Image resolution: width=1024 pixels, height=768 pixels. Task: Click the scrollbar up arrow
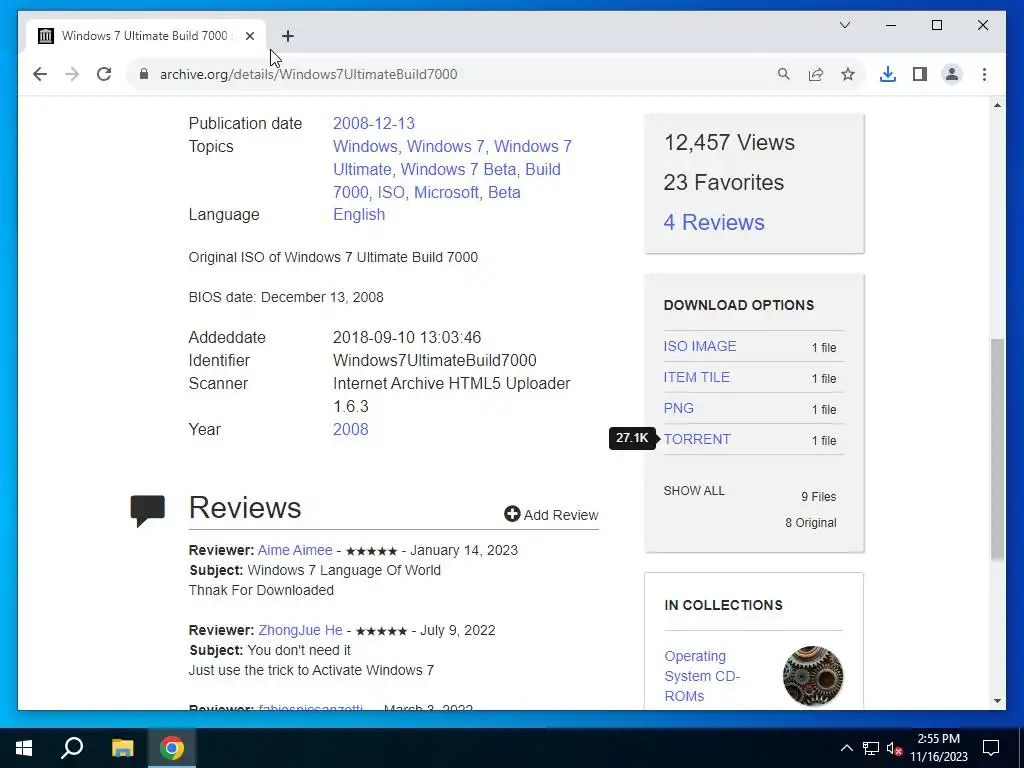997,105
